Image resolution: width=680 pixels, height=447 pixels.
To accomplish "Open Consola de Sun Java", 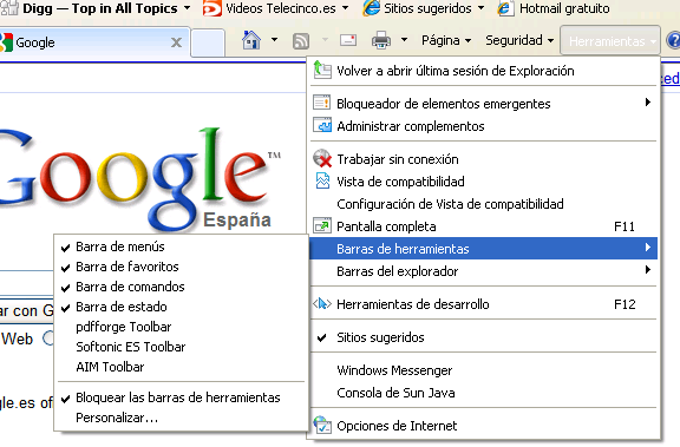I will (484, 392).
